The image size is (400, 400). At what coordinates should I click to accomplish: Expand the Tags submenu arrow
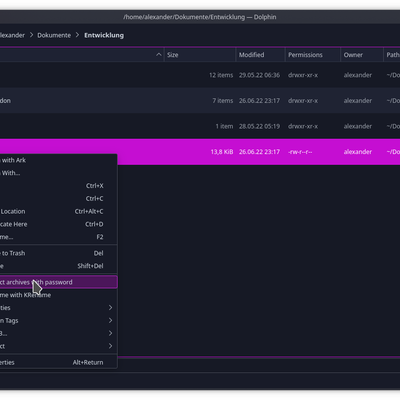click(110, 320)
